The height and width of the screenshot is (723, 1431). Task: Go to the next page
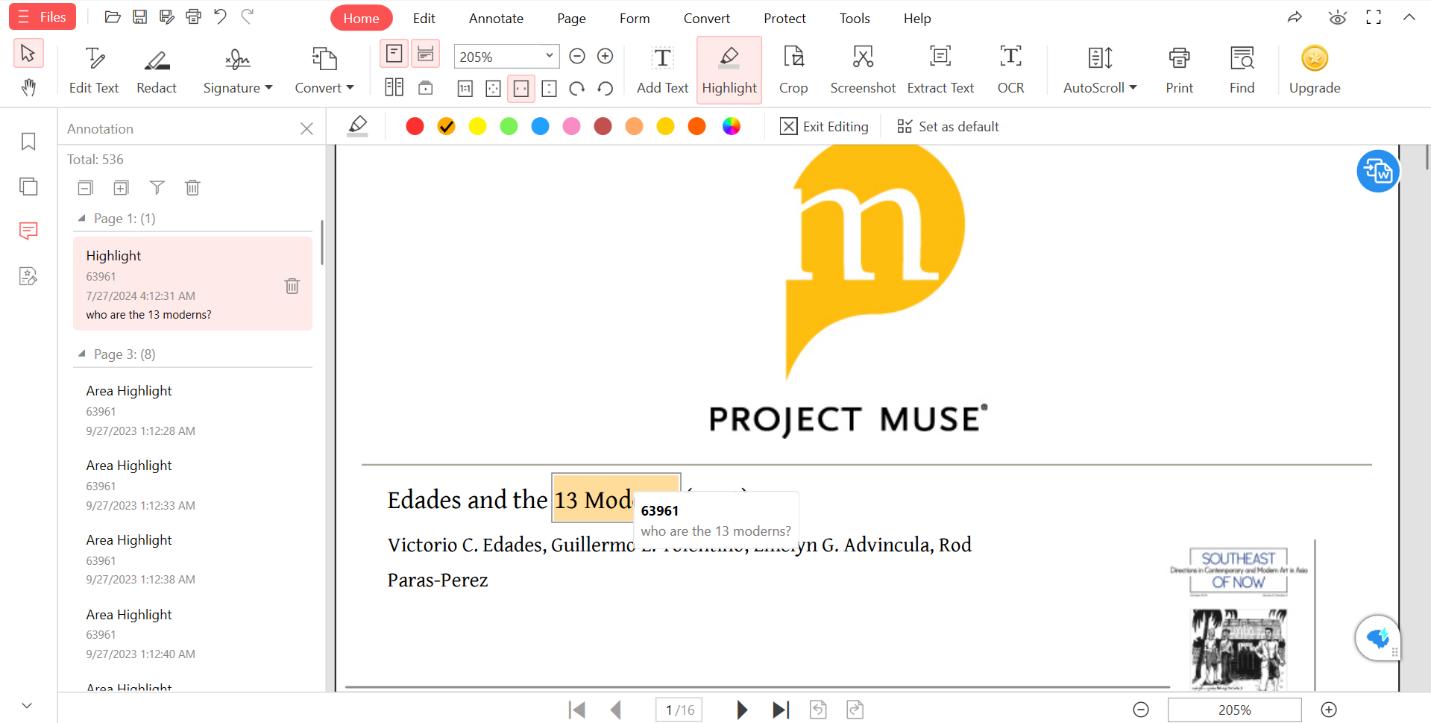click(x=741, y=709)
